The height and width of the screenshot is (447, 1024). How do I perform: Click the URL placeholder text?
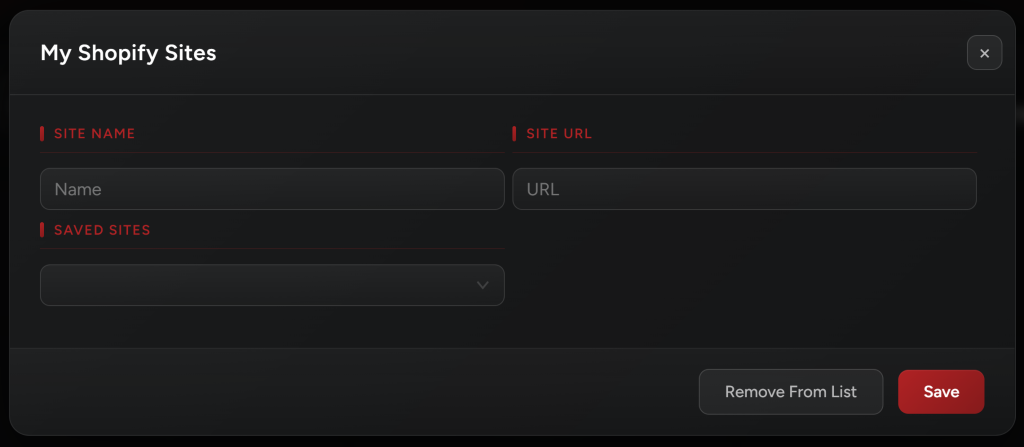[542, 189]
